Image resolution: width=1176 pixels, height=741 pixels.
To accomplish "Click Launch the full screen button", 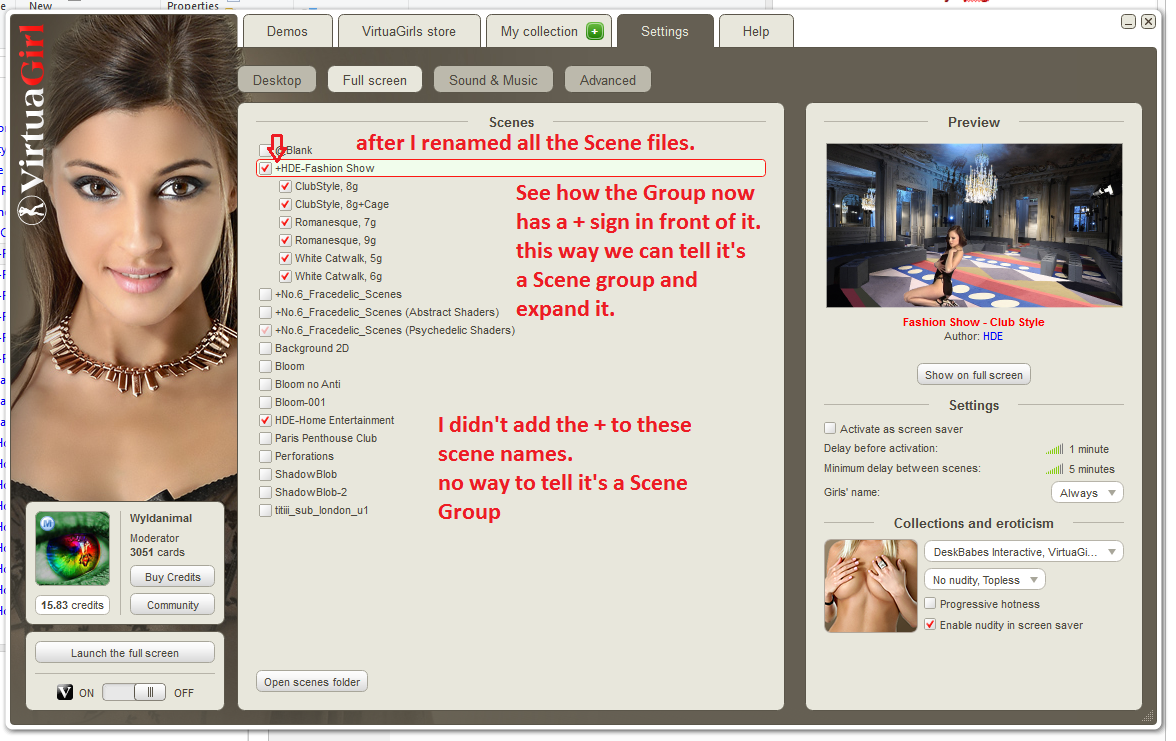I will pos(124,652).
